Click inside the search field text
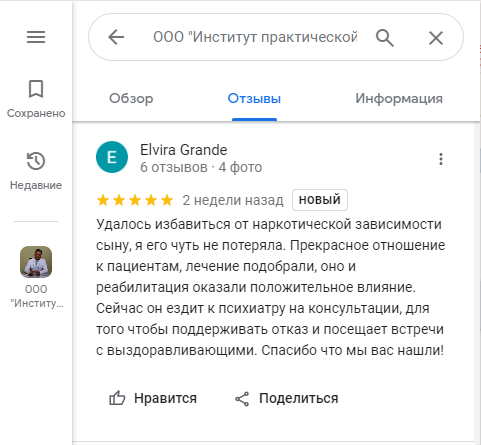The image size is (481, 445). click(255, 37)
